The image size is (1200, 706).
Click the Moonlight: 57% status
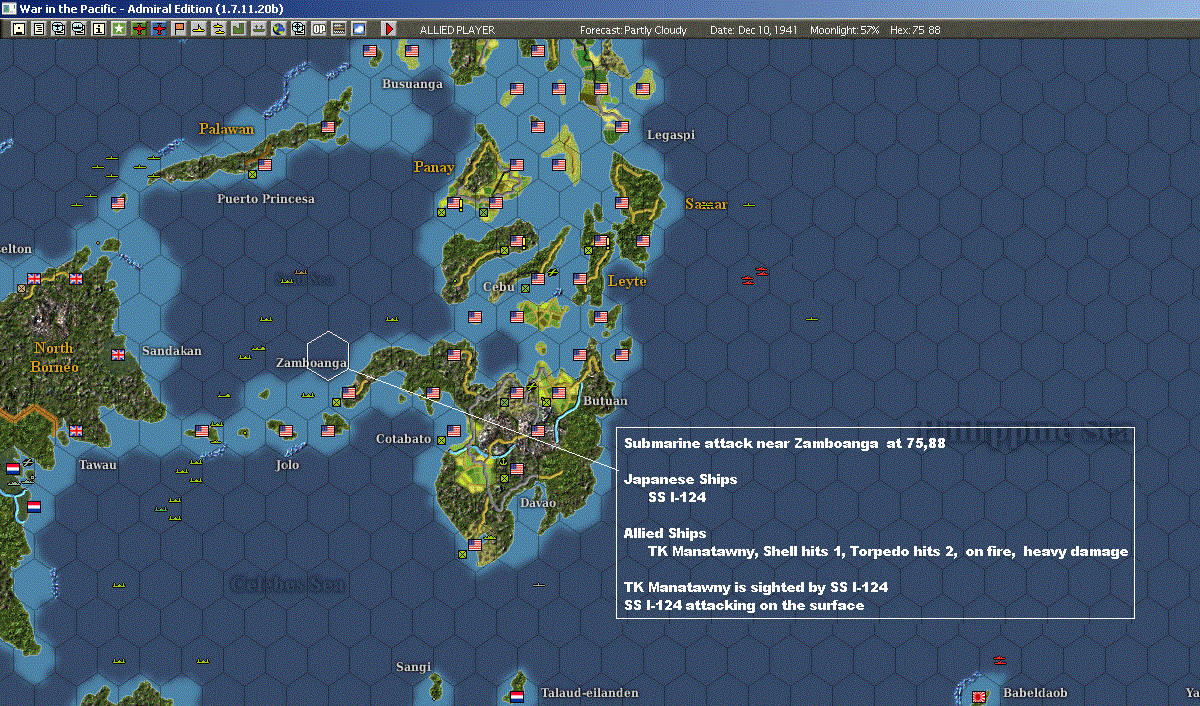843,30
